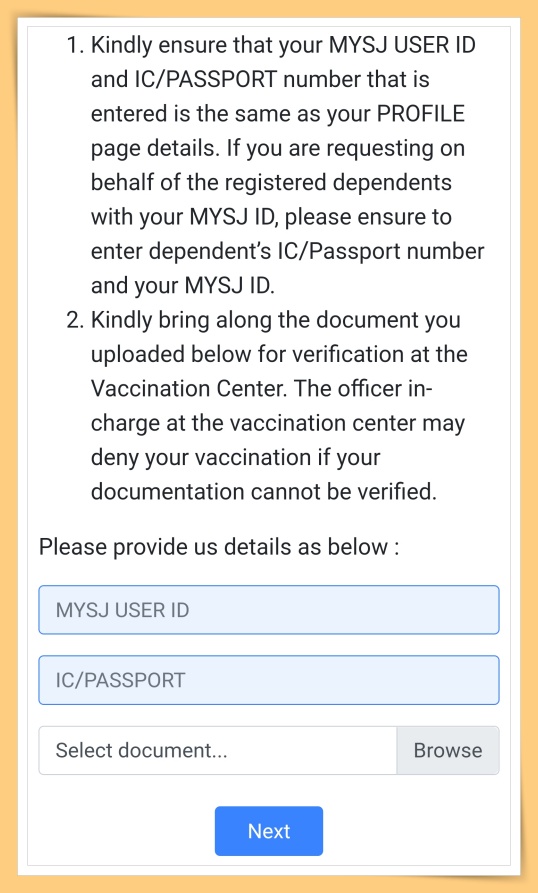This screenshot has width=538, height=893.
Task: Click 'Kindly bring along the document you' line
Action: point(276,321)
